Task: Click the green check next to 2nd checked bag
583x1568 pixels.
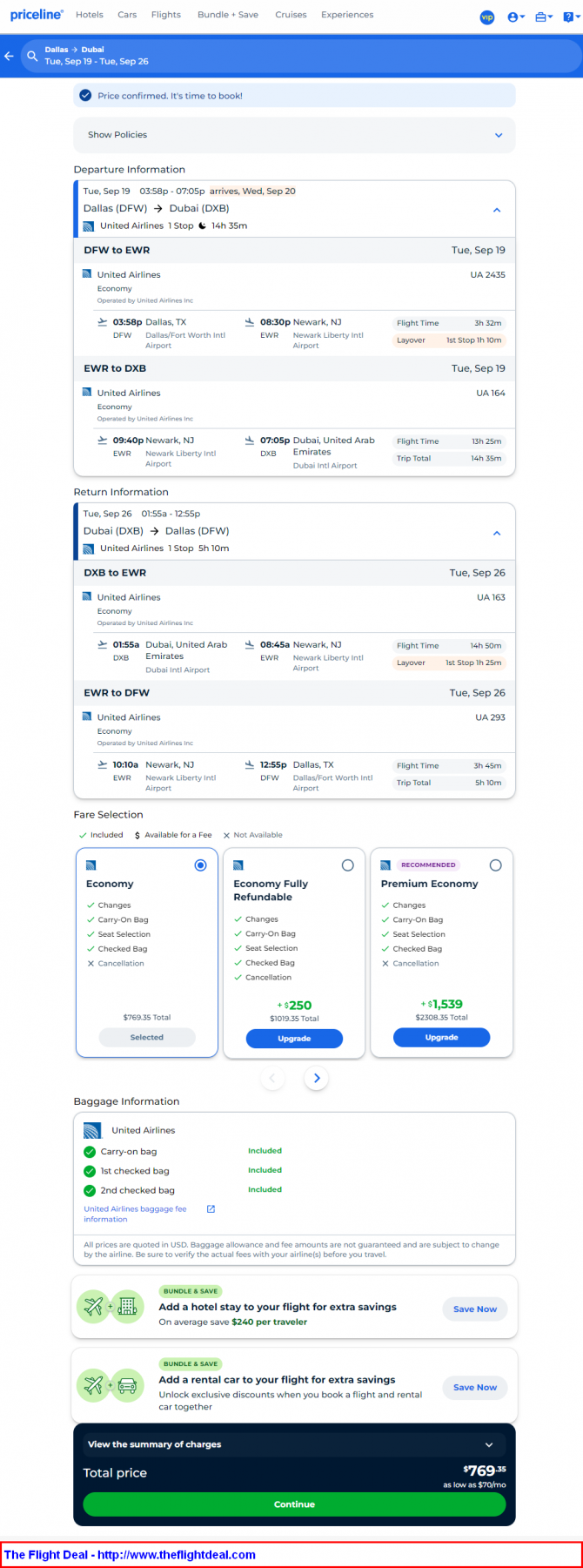Action: click(x=90, y=1190)
